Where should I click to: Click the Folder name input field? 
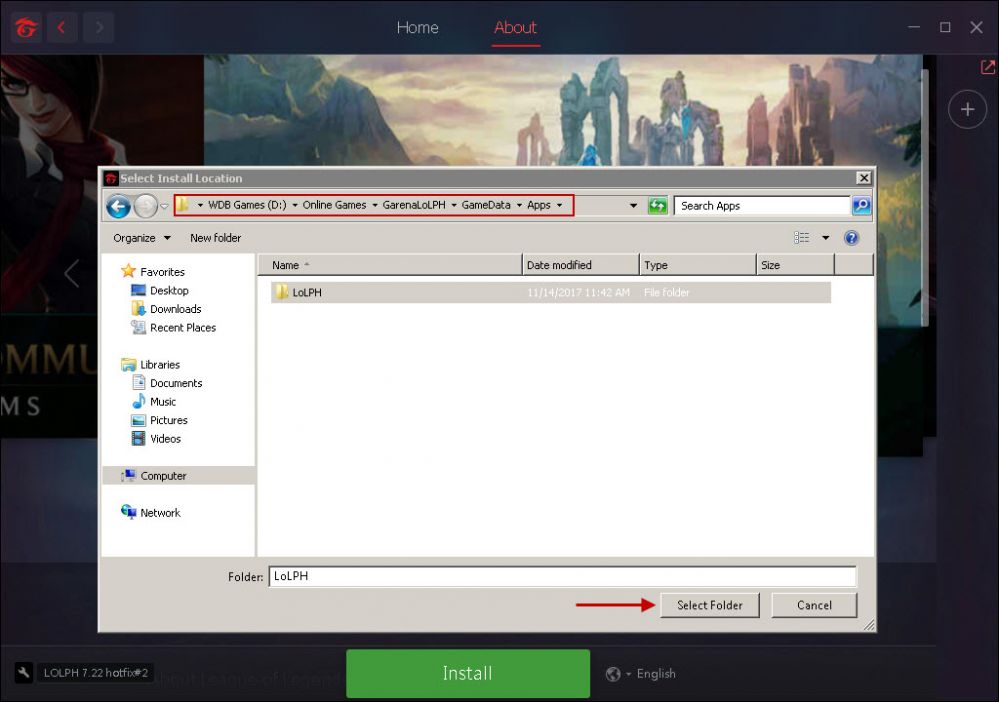[562, 577]
